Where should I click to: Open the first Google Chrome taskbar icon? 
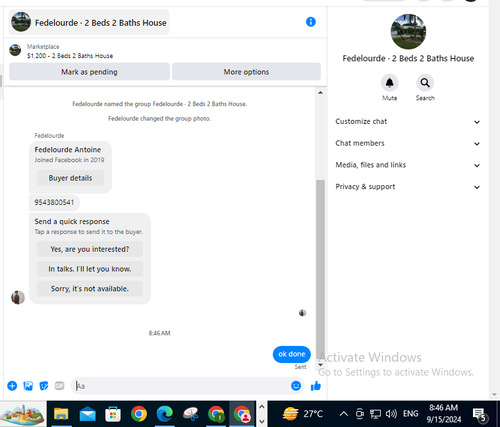pos(139,414)
